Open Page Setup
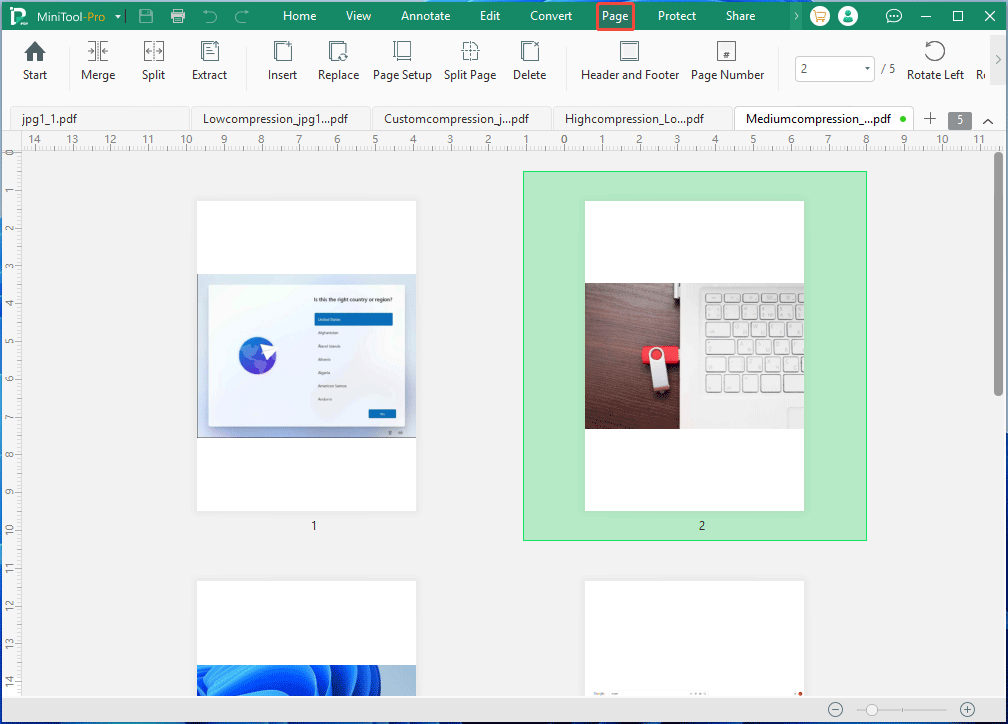 [x=401, y=60]
